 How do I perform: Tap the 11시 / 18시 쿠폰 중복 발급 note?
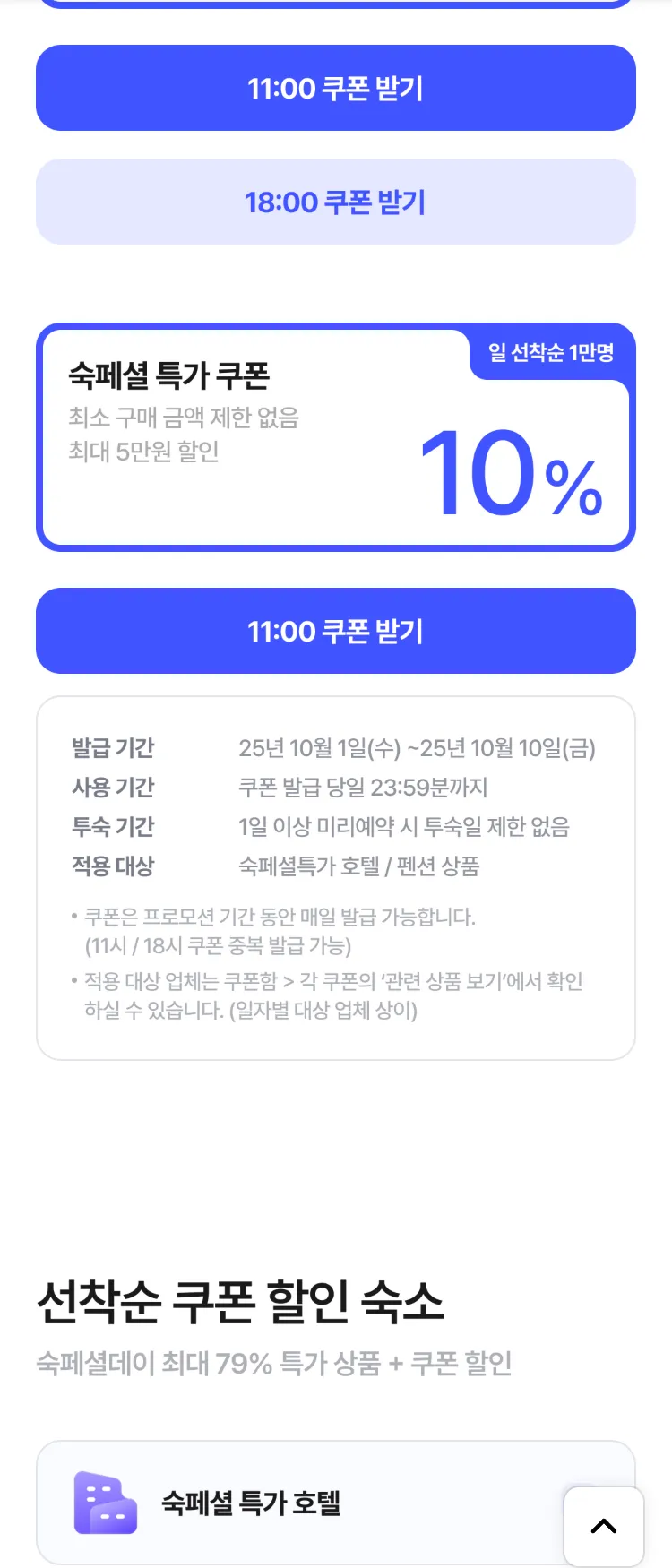(218, 946)
